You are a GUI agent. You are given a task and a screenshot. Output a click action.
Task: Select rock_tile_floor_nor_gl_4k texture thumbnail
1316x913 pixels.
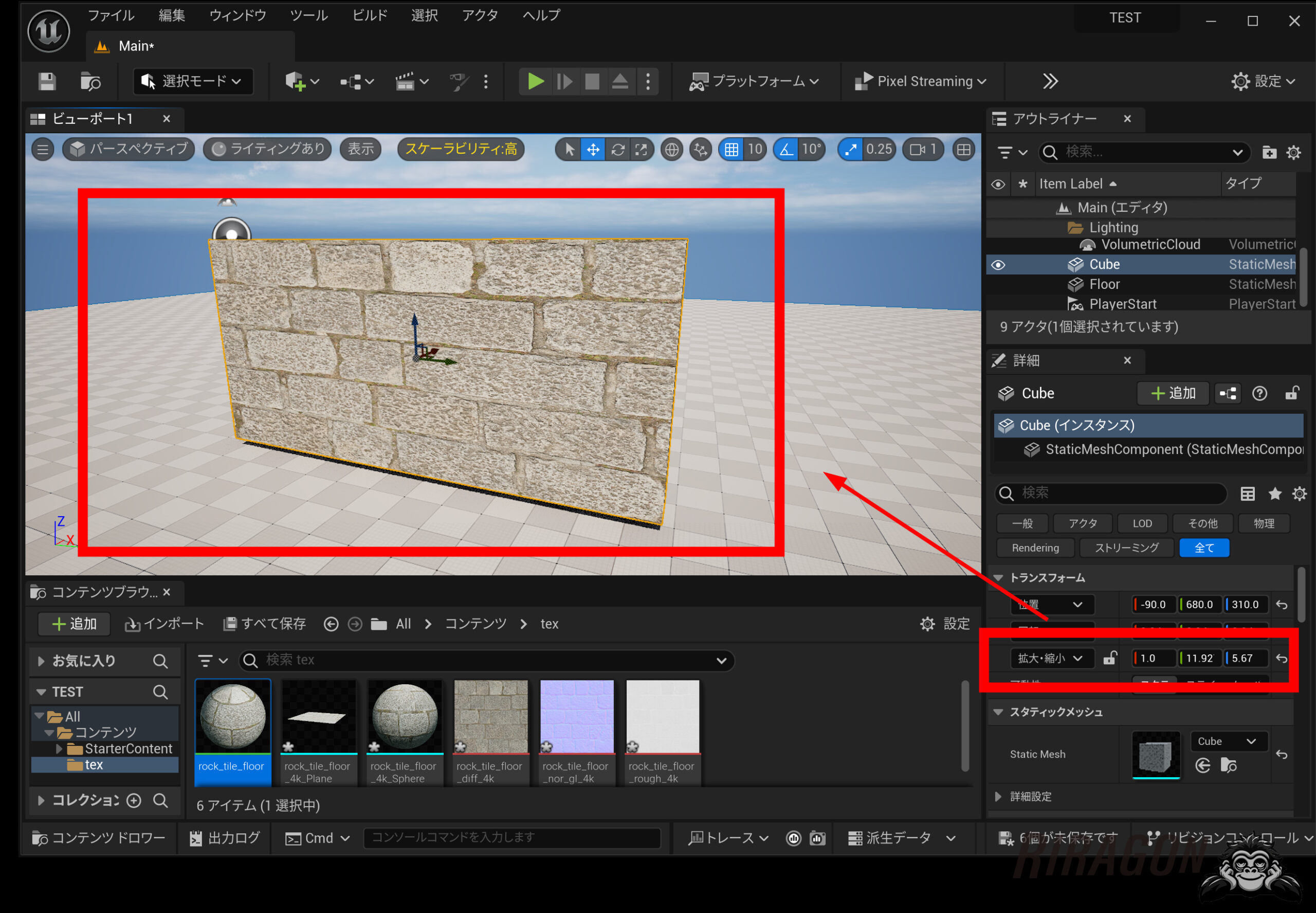pos(576,717)
